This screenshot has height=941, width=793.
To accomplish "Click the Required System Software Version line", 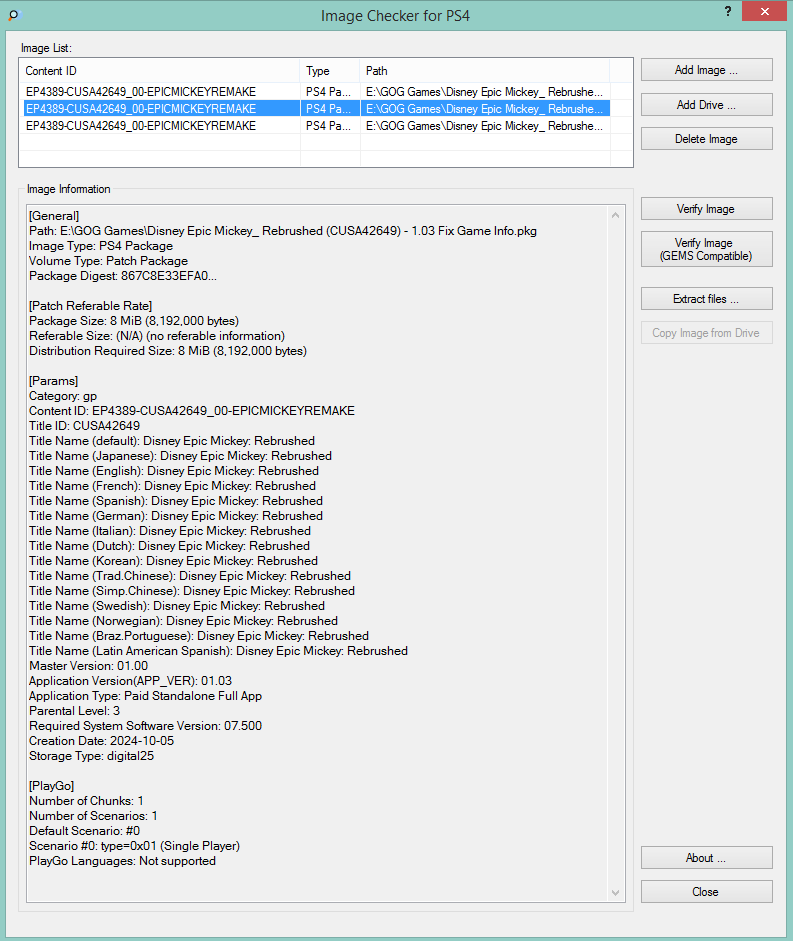I will pyautogui.click(x=146, y=726).
